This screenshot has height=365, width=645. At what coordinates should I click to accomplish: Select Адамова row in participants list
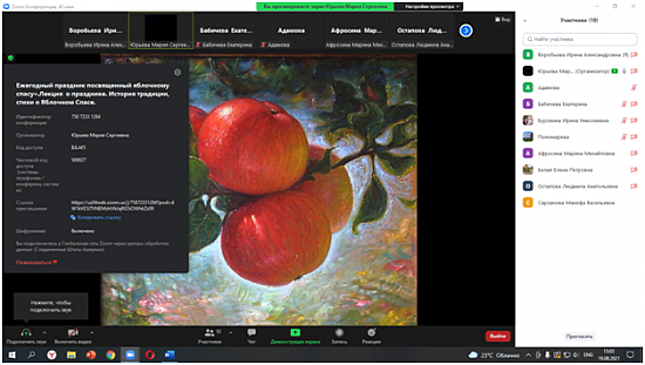click(x=580, y=88)
